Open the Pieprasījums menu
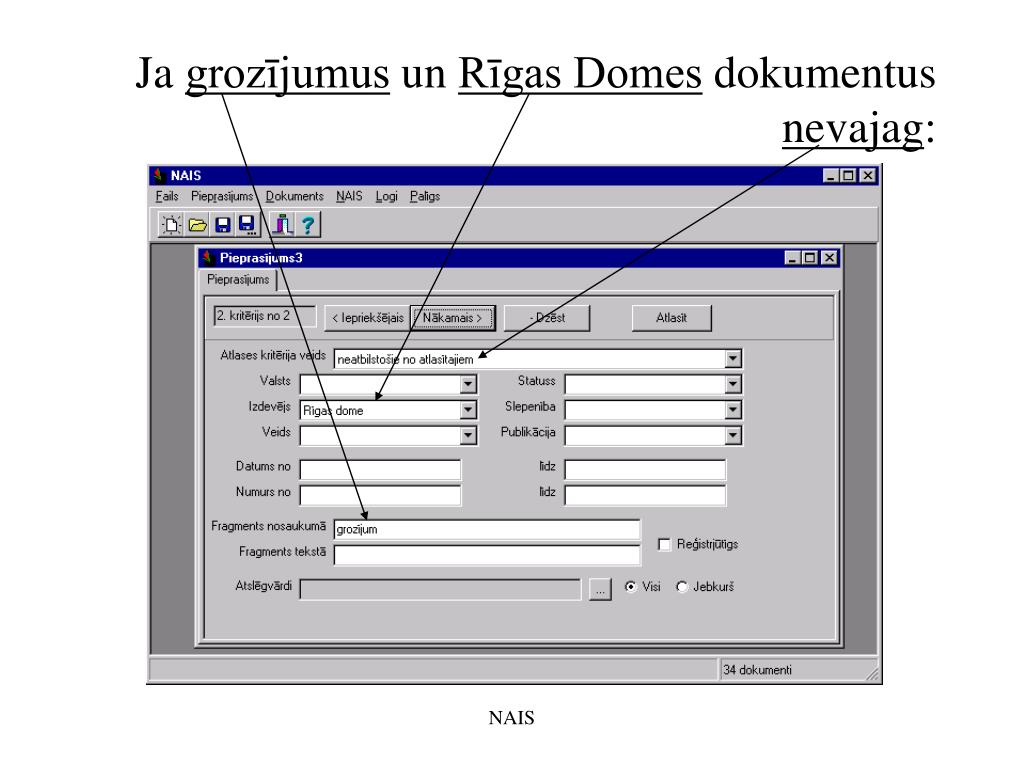Screen dimensions: 1024x768 point(221,196)
